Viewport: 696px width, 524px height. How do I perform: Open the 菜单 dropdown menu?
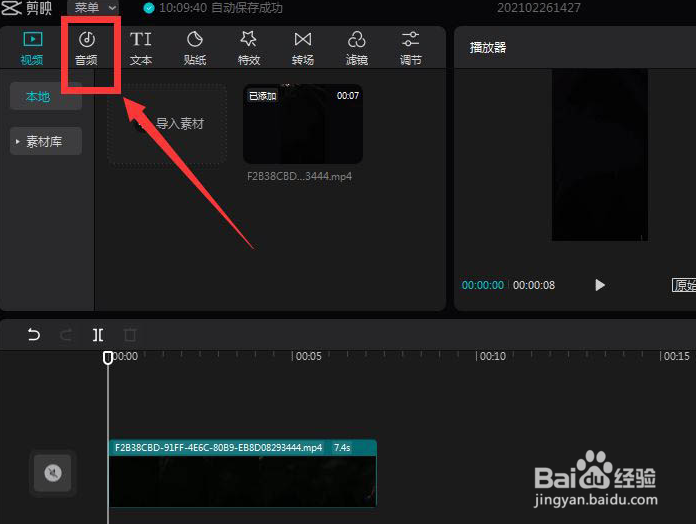click(x=94, y=8)
